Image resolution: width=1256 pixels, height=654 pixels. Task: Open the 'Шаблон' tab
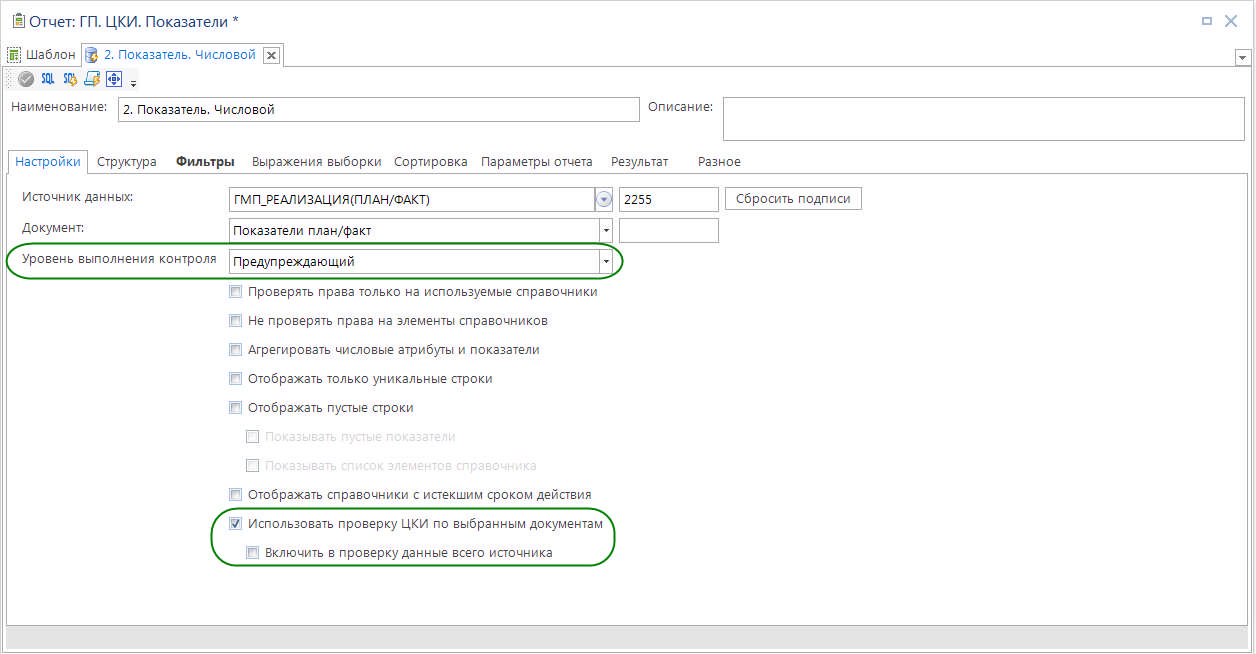(x=42, y=55)
